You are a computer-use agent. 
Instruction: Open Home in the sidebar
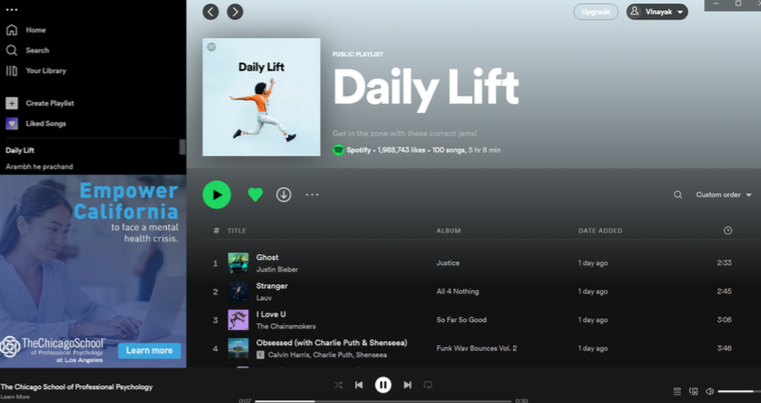(x=35, y=30)
